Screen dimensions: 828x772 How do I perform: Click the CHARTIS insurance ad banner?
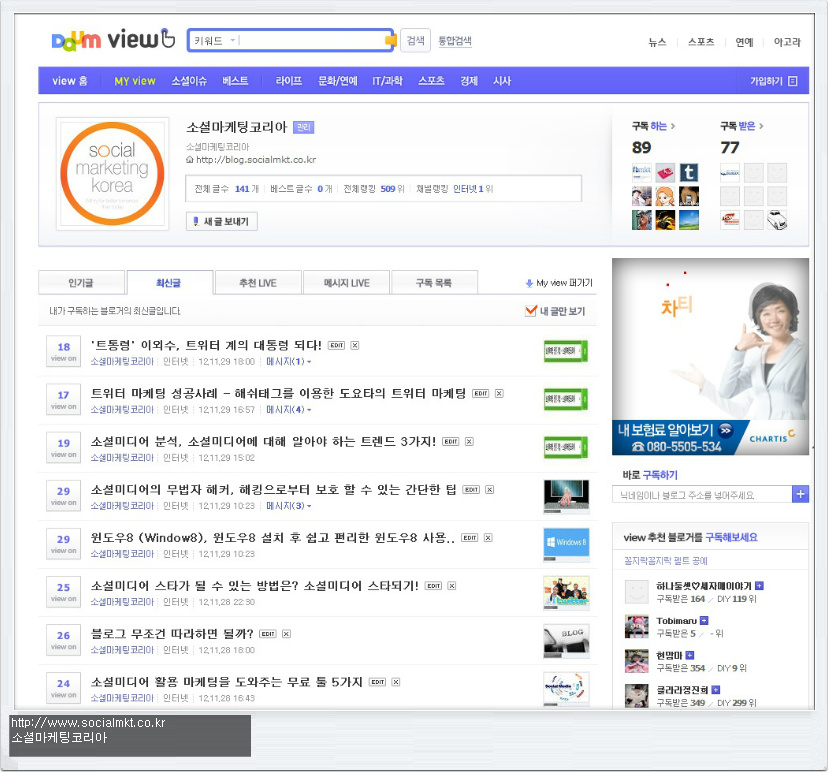pos(710,356)
